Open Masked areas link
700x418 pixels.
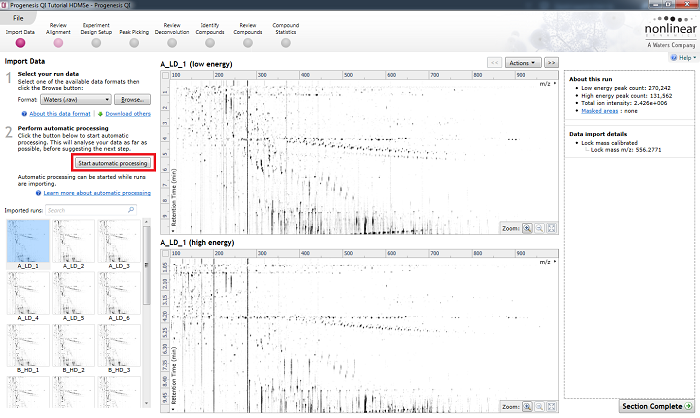[600, 111]
